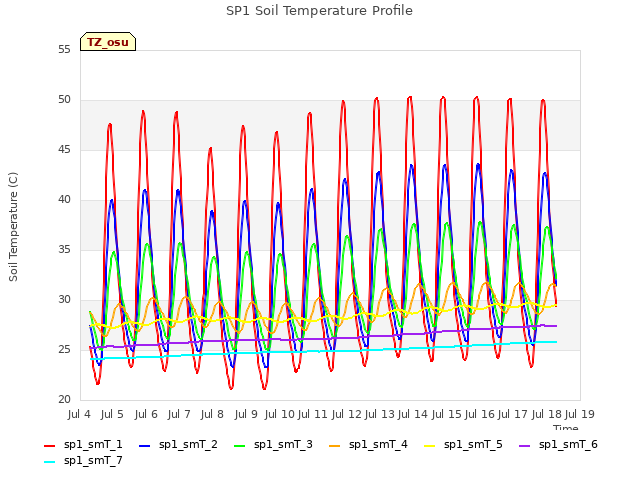Click the Jul 14 x-axis tick label
Image resolution: width=640 pixels, height=480 pixels.
coord(413,414)
